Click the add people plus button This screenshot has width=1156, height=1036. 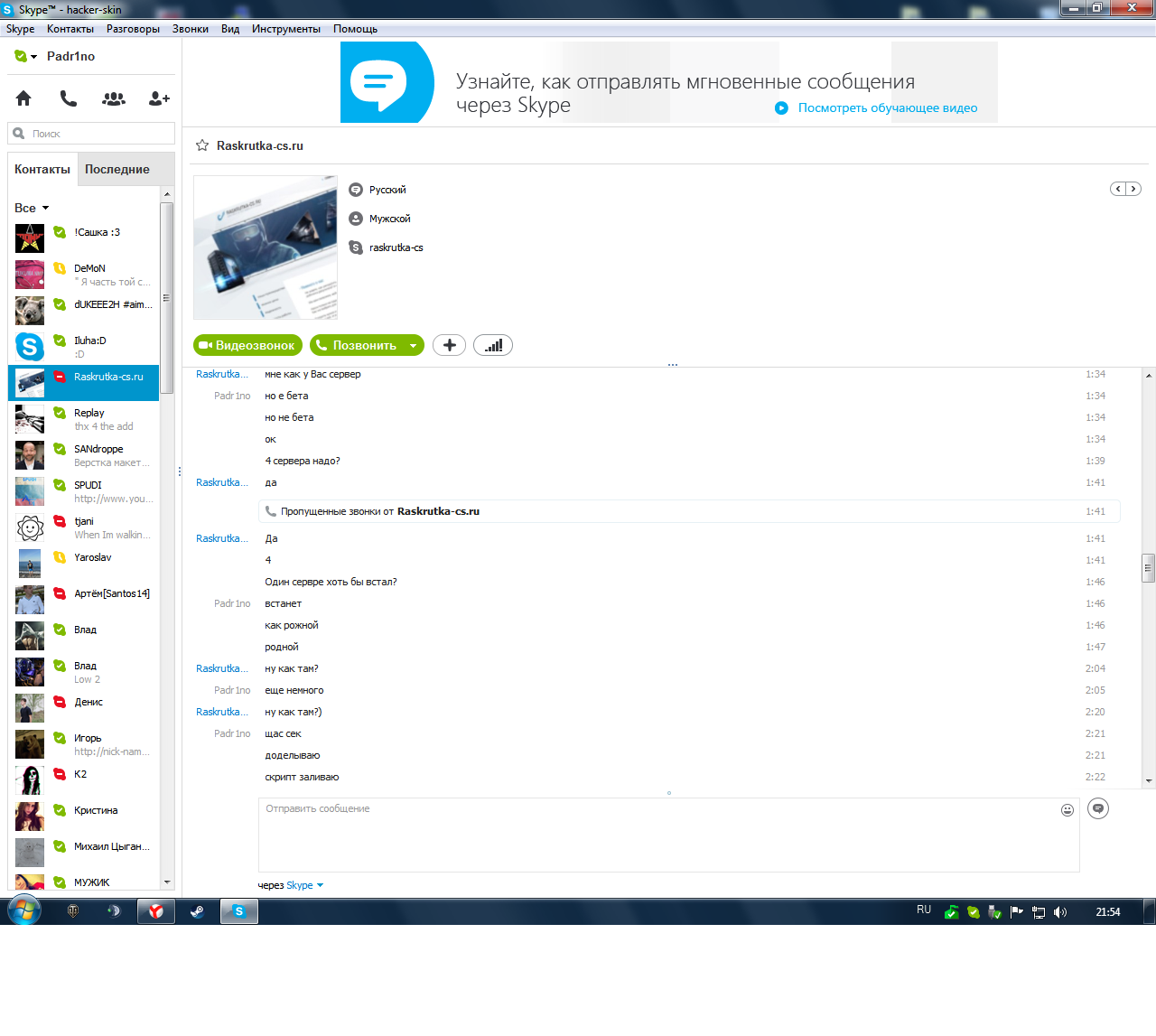click(450, 345)
